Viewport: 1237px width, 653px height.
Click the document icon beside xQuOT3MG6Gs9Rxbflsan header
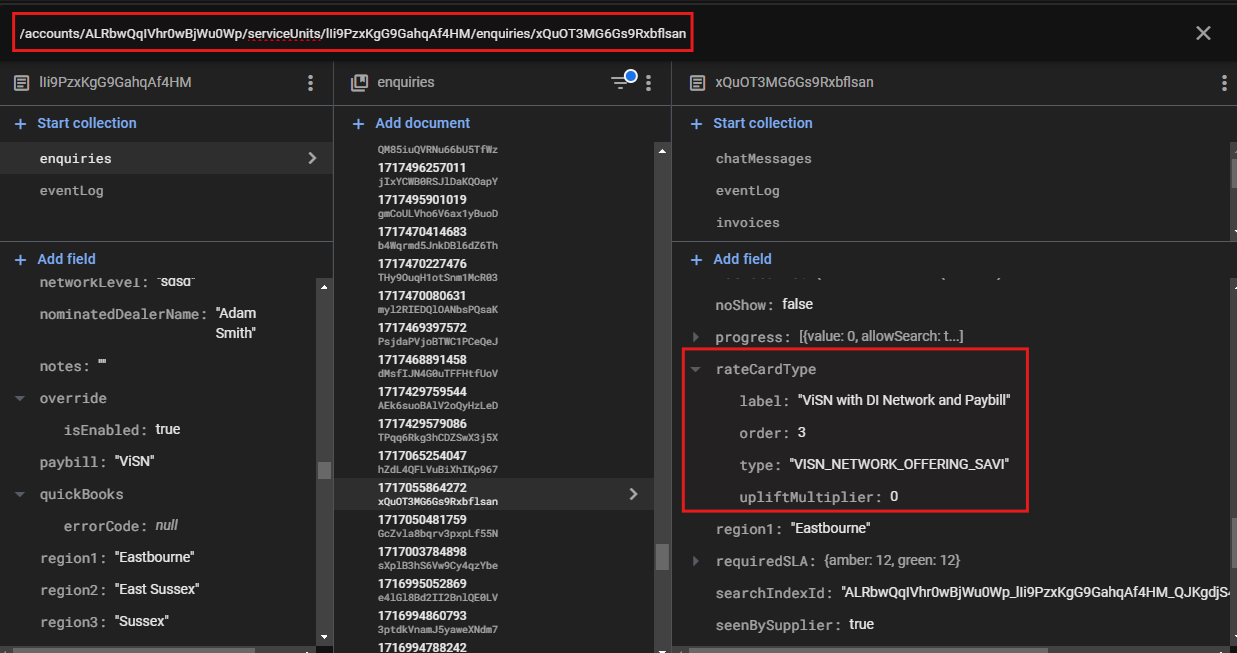coord(697,83)
